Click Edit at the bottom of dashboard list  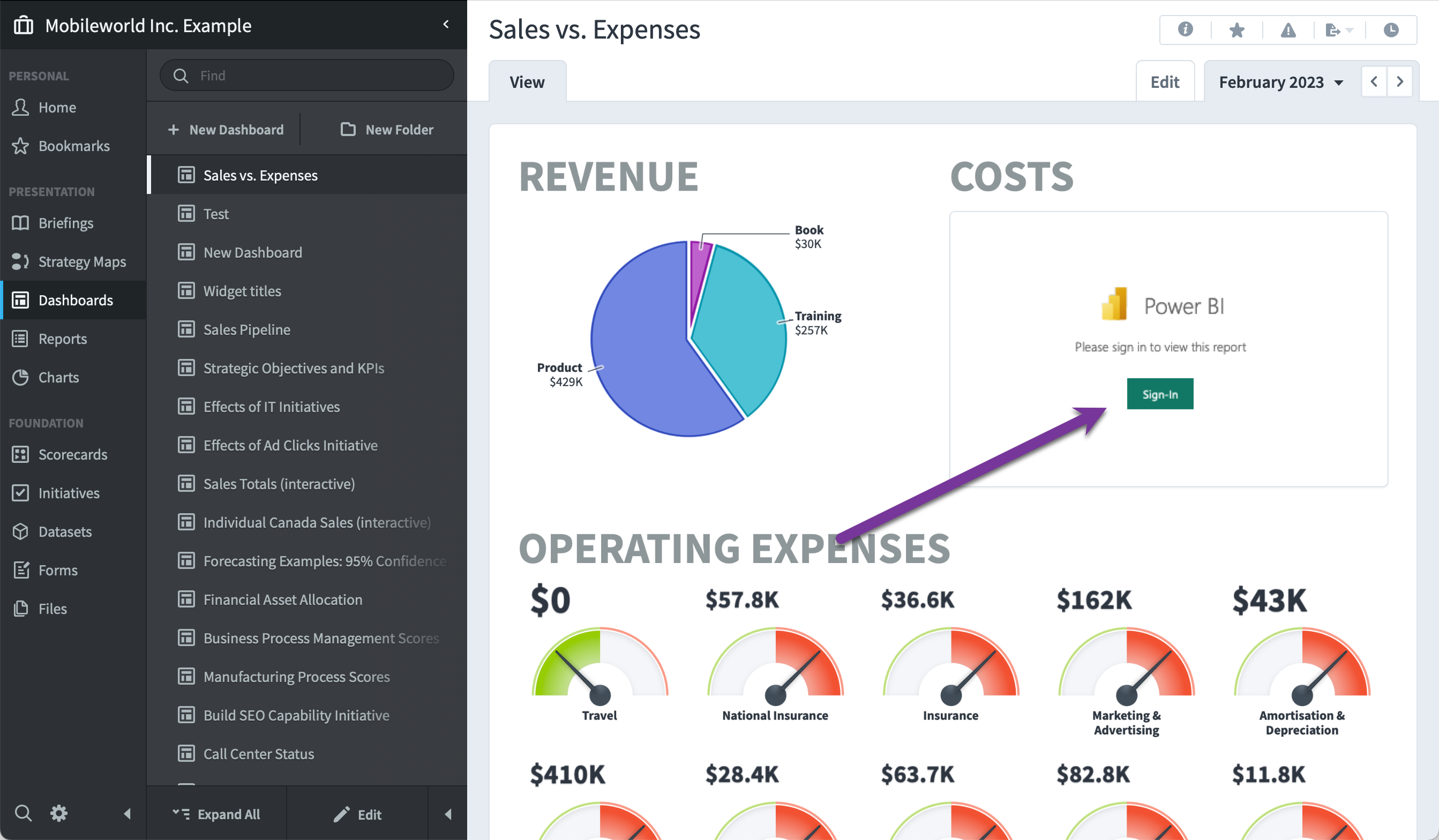(x=358, y=814)
